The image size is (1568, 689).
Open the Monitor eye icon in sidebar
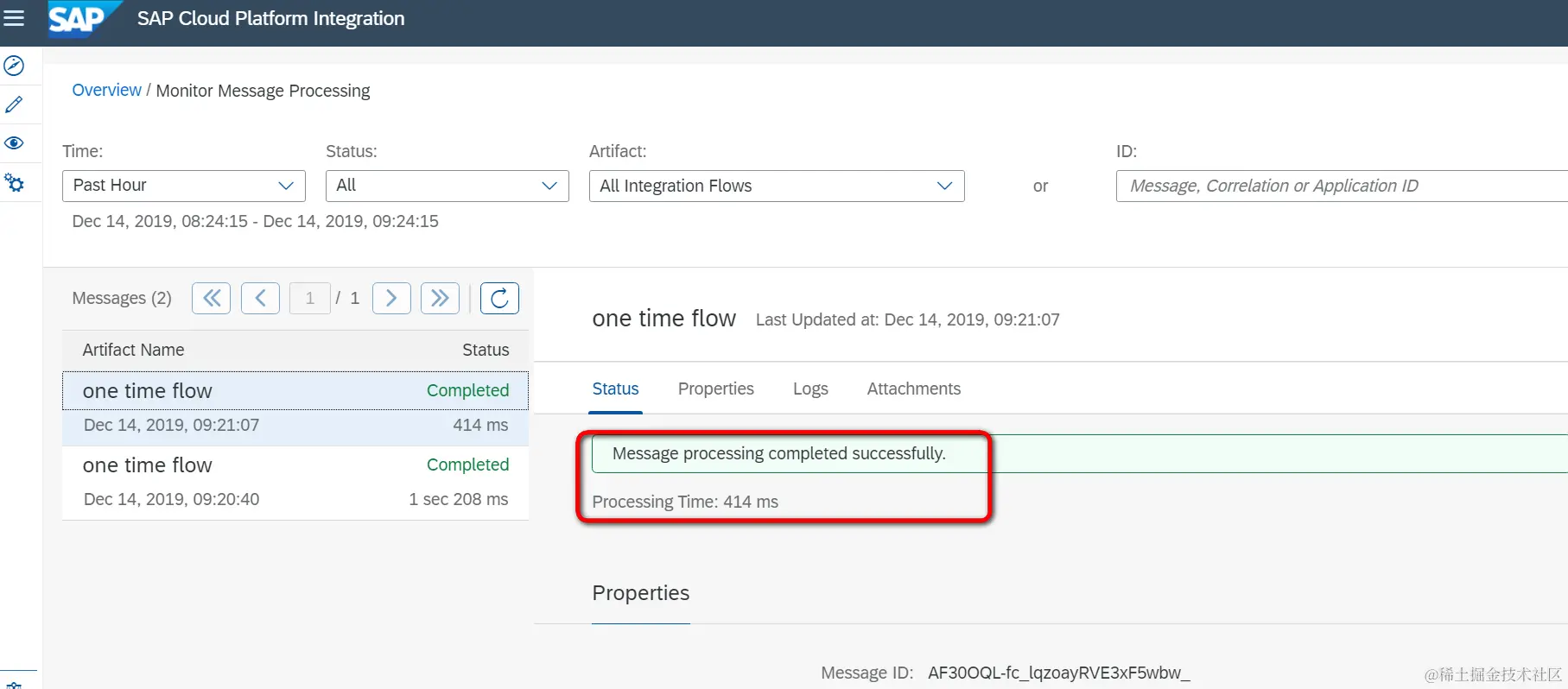click(x=14, y=143)
